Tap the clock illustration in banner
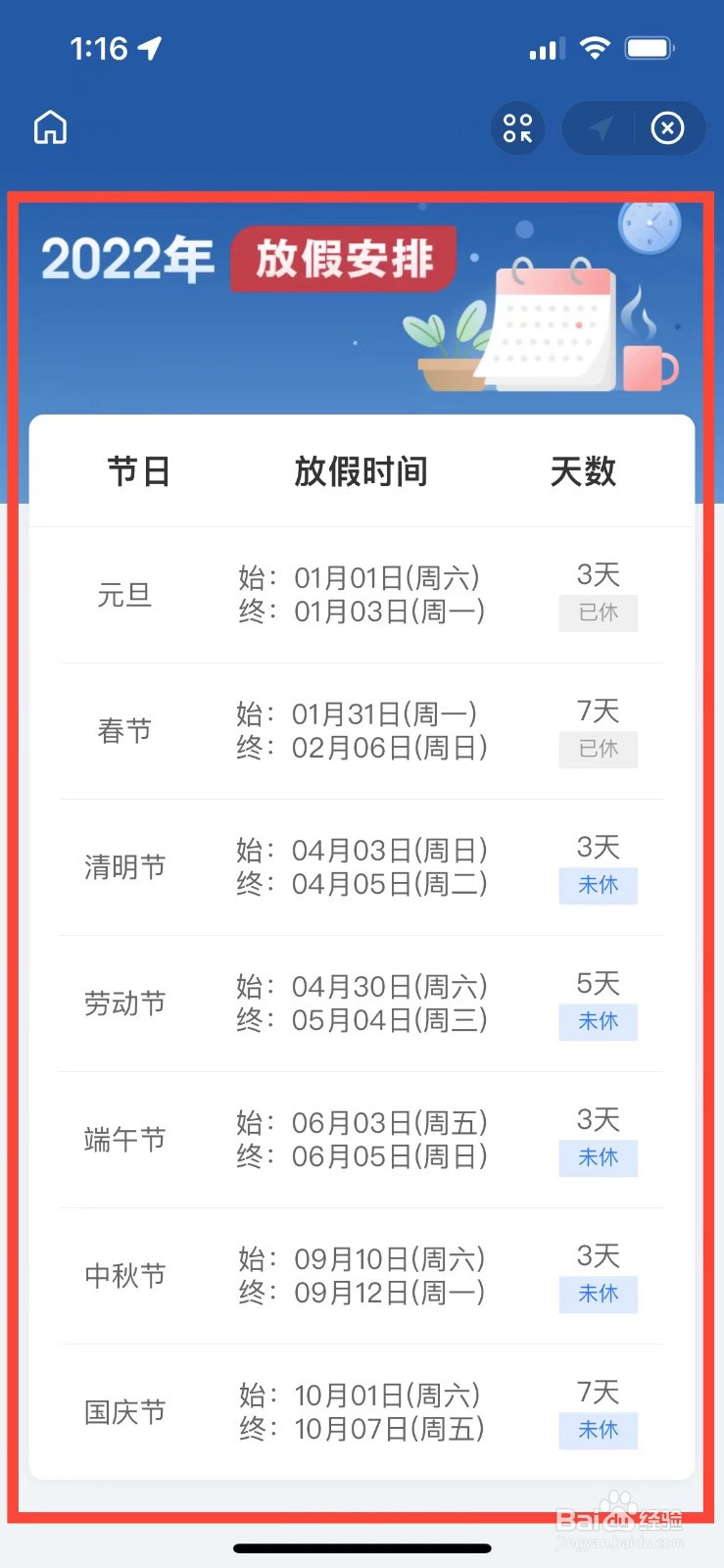Screen dimensions: 724x1568 pos(649,226)
